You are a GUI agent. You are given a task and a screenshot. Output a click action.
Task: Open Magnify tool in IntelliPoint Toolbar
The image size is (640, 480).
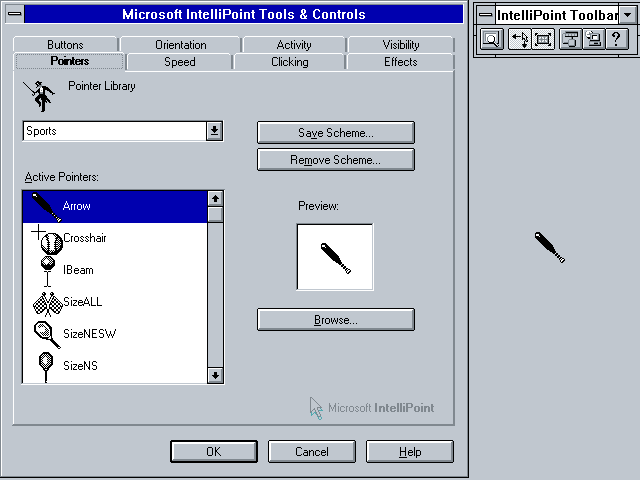point(491,39)
